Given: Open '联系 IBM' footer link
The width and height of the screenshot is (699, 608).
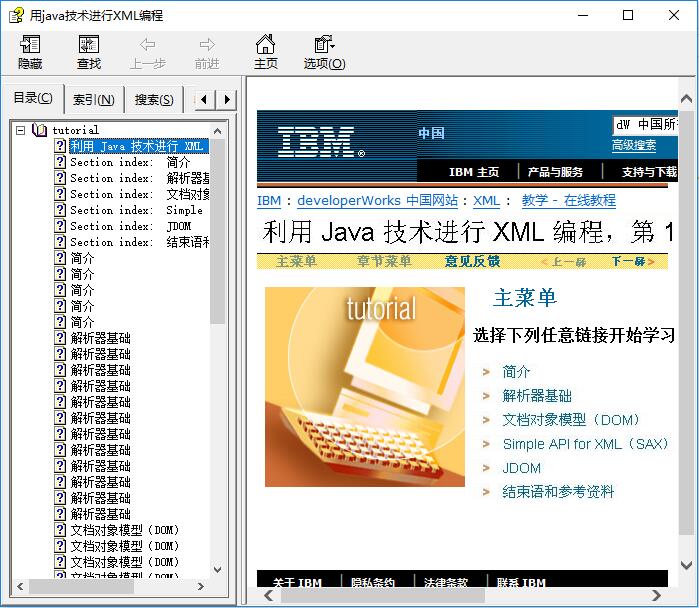Looking at the screenshot, I should tap(521, 582).
